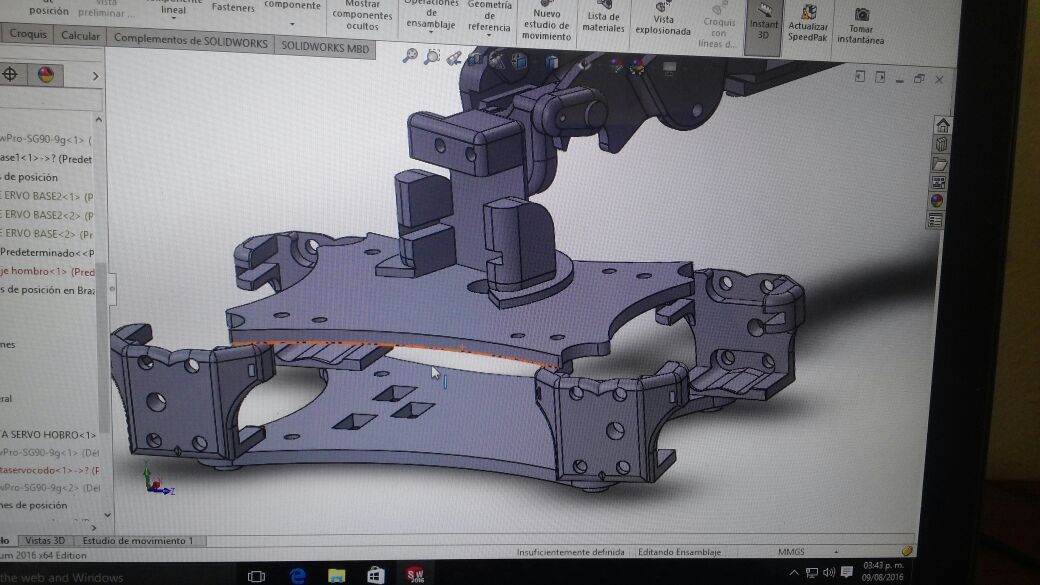The height and width of the screenshot is (585, 1040).
Task: Open the Custom Properties task pane icon
Action: click(x=936, y=220)
